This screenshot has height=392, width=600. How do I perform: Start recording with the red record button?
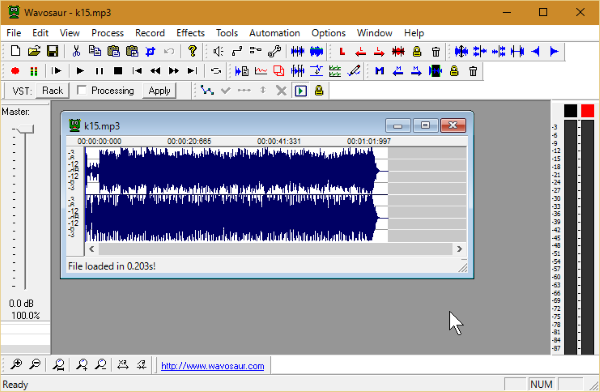(15, 71)
